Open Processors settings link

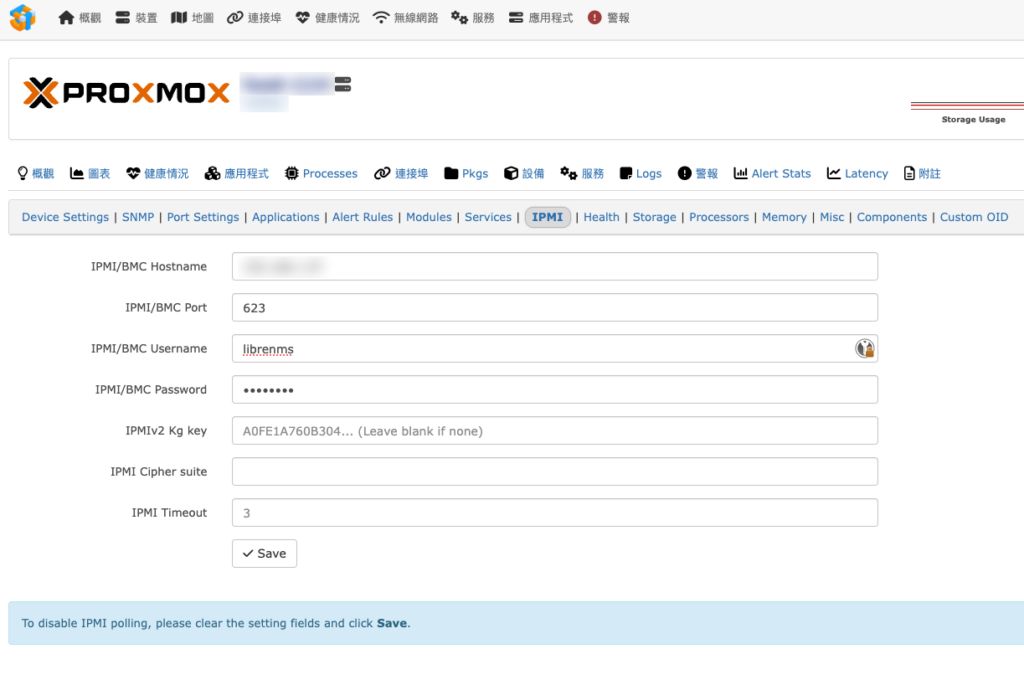click(719, 217)
